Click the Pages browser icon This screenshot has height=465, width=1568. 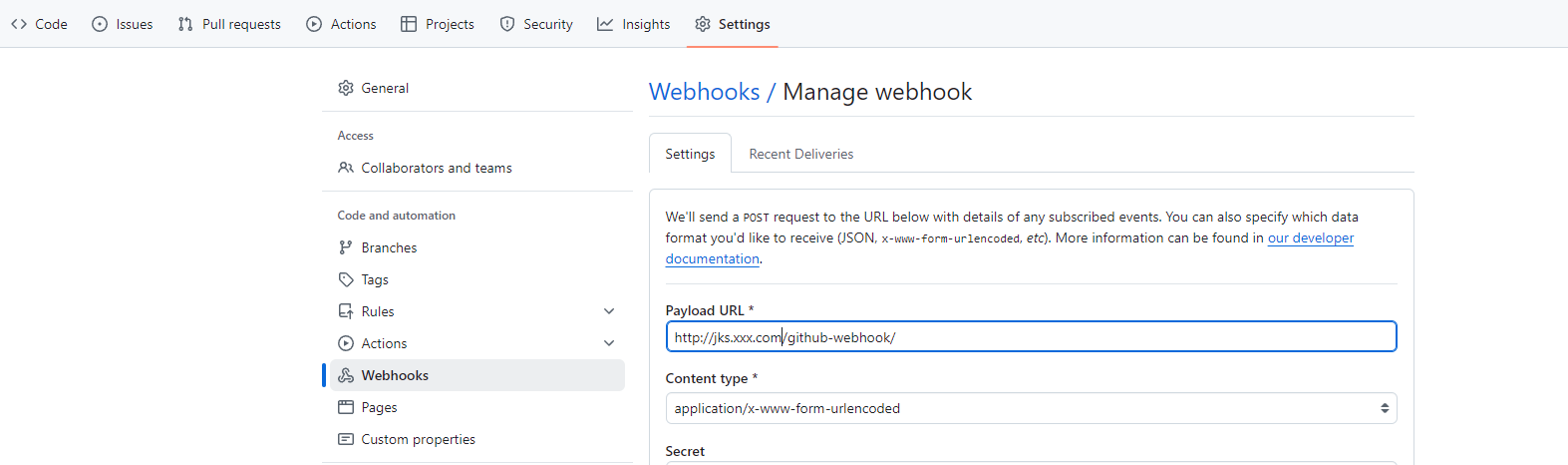[x=346, y=407]
